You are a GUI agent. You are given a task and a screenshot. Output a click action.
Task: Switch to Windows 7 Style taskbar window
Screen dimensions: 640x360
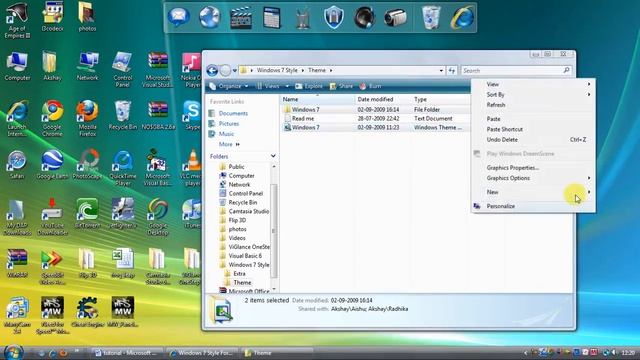[202, 353]
